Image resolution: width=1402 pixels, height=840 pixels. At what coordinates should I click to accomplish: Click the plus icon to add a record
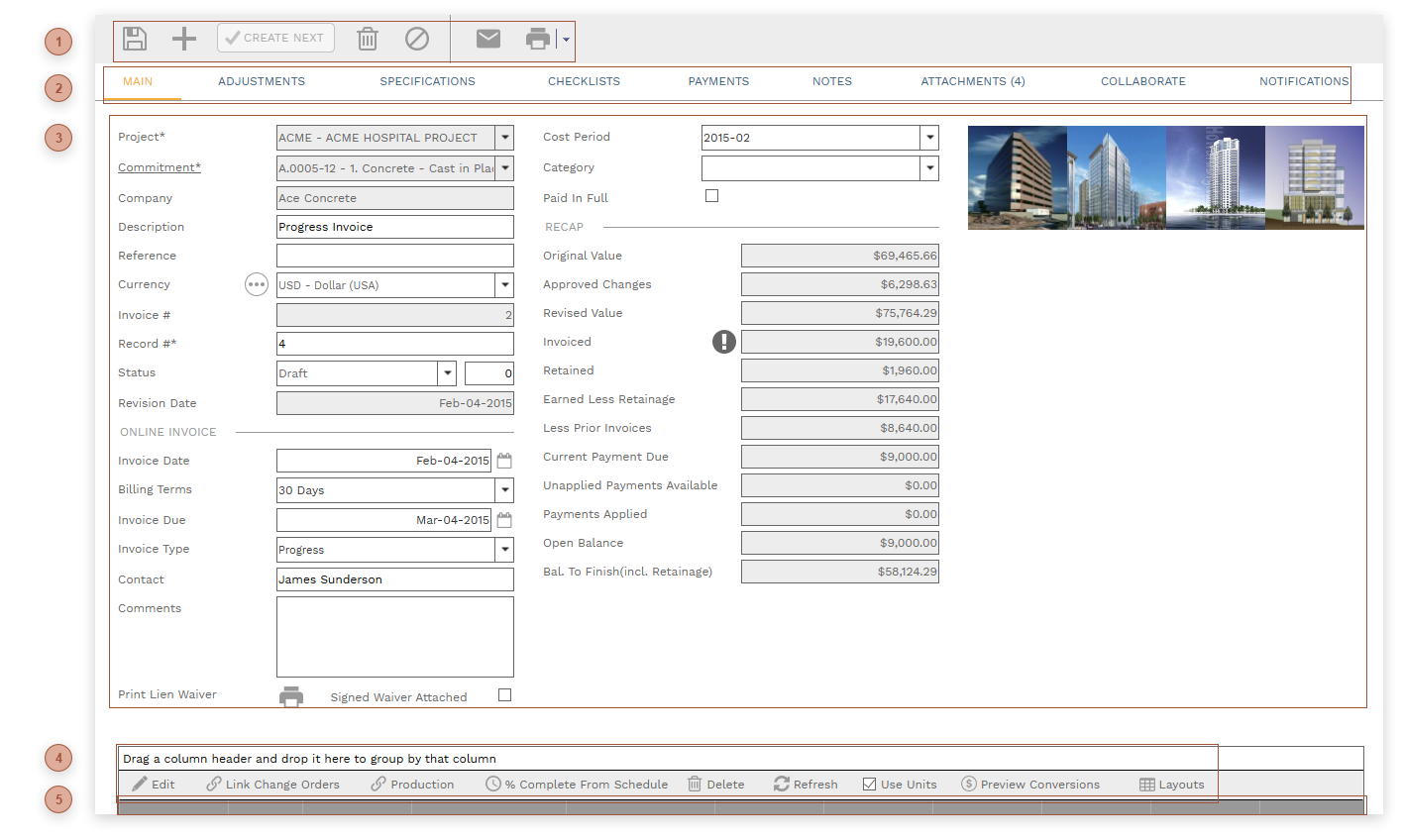coord(183,39)
